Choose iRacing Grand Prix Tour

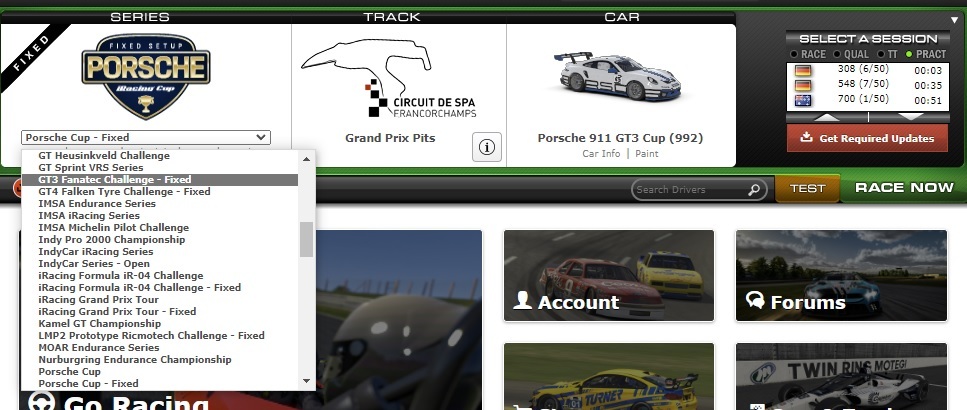pyautogui.click(x=160, y=300)
